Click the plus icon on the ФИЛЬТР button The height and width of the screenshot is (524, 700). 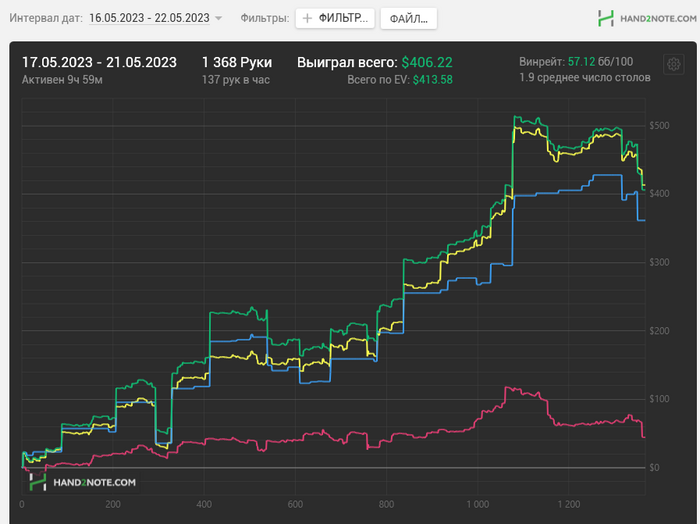tap(307, 18)
